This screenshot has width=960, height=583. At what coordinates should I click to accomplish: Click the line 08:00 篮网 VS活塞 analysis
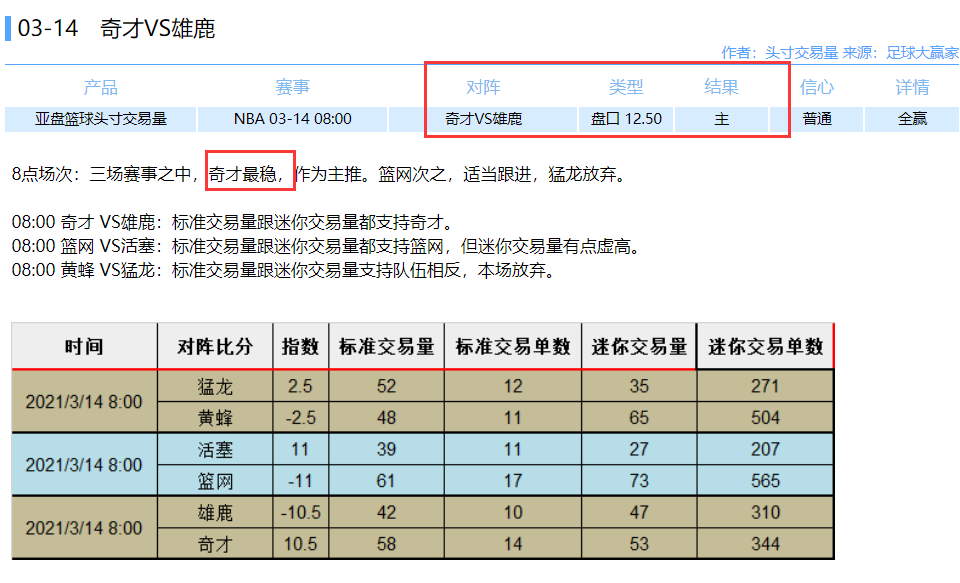click(x=326, y=246)
